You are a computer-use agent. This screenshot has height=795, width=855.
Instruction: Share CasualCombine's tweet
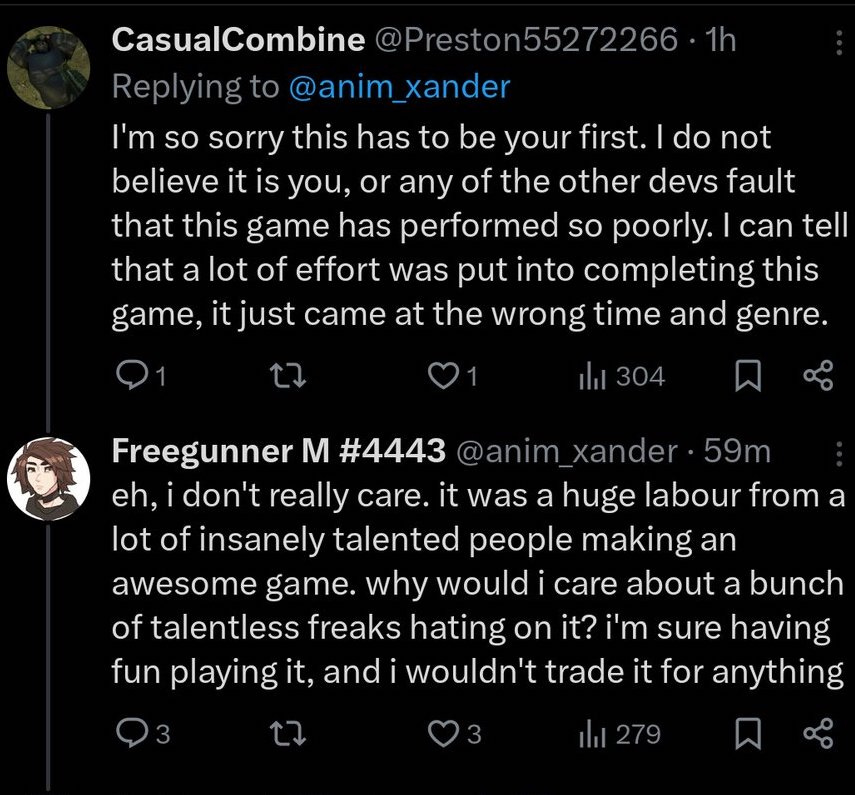[817, 376]
